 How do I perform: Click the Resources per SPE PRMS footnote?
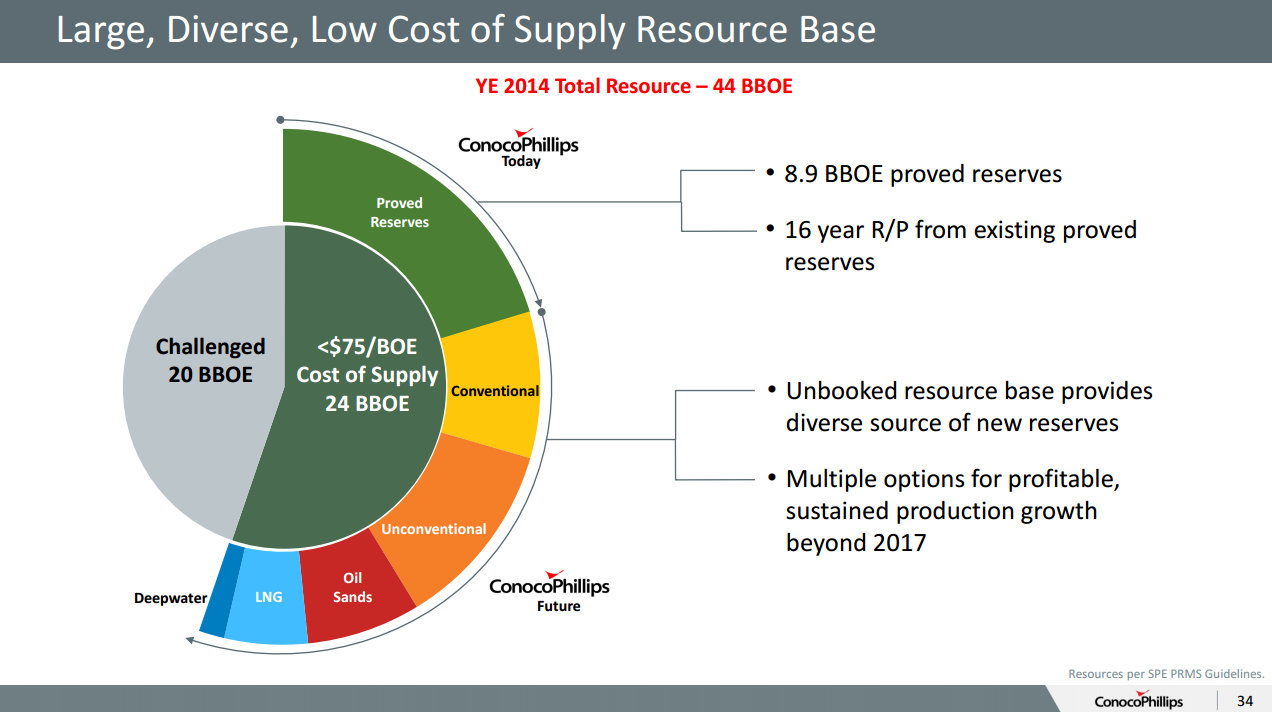pos(1166,674)
